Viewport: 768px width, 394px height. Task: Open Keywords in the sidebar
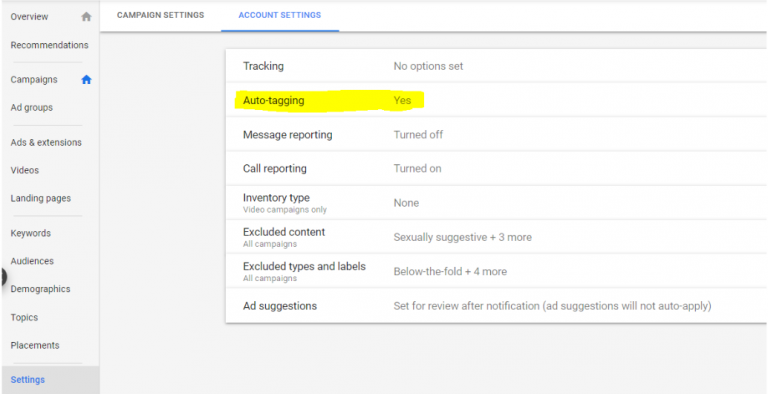(30, 233)
